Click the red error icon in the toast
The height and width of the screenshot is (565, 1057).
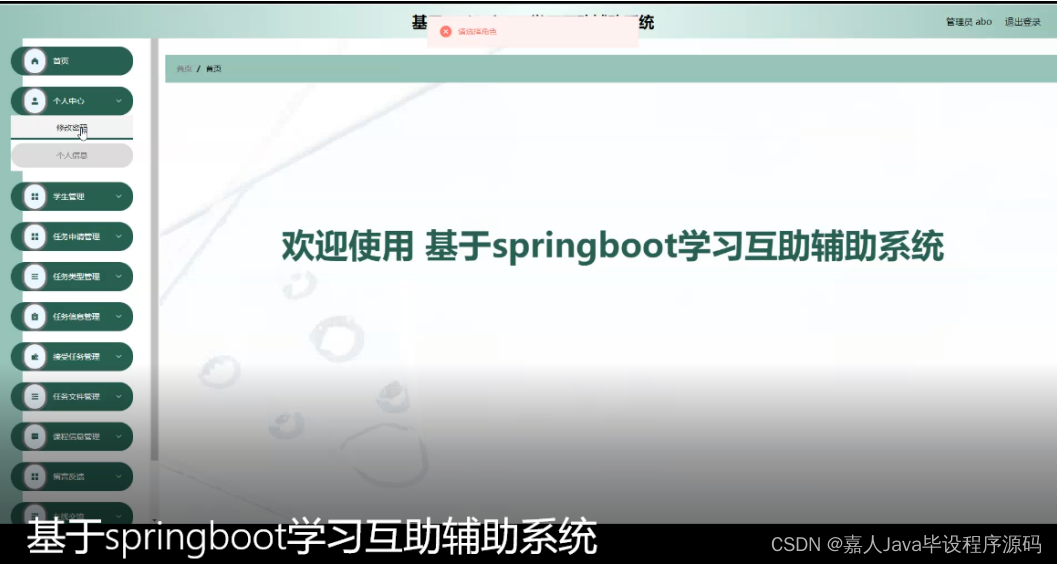pyautogui.click(x=446, y=32)
